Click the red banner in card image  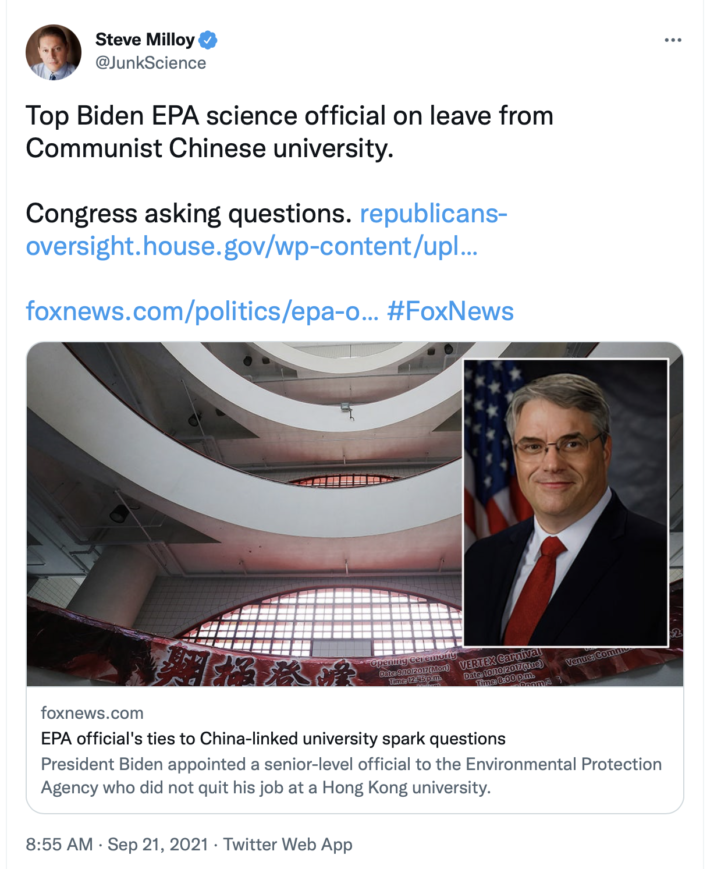point(355,660)
